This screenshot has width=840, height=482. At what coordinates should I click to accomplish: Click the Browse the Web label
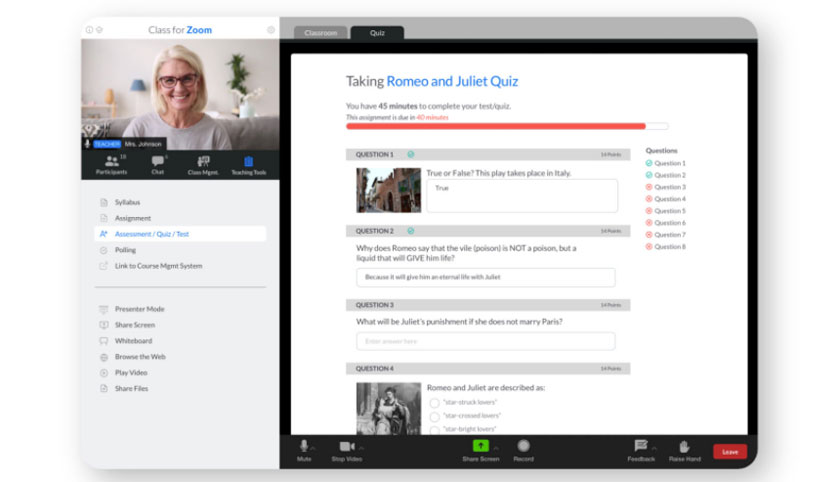[140, 357]
